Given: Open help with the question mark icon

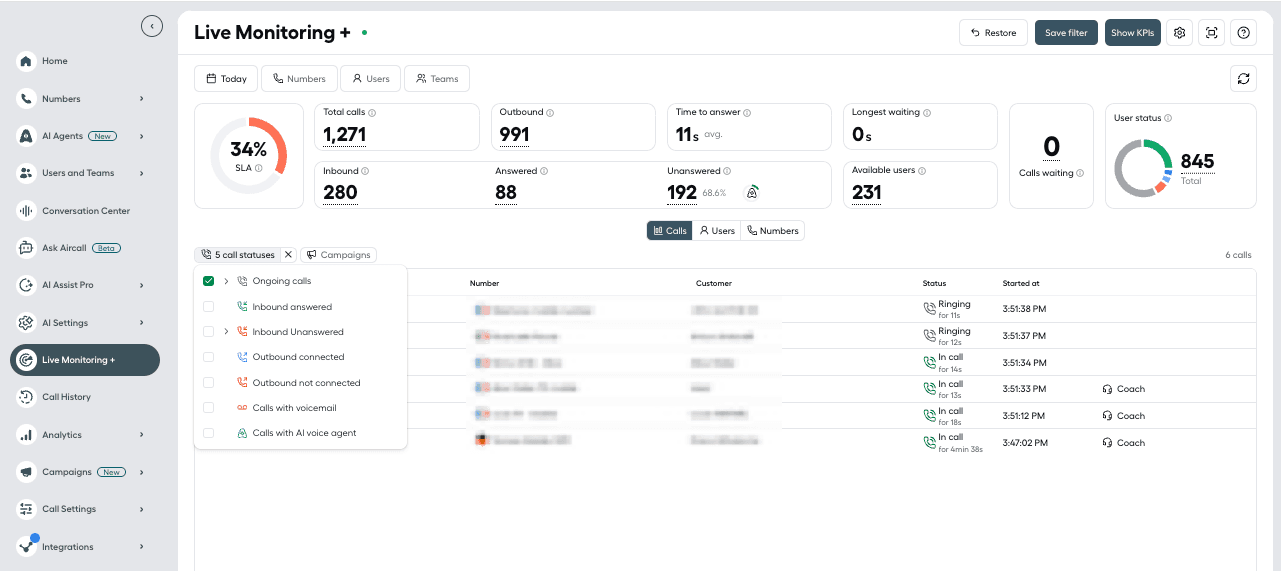Looking at the screenshot, I should coord(1244,33).
